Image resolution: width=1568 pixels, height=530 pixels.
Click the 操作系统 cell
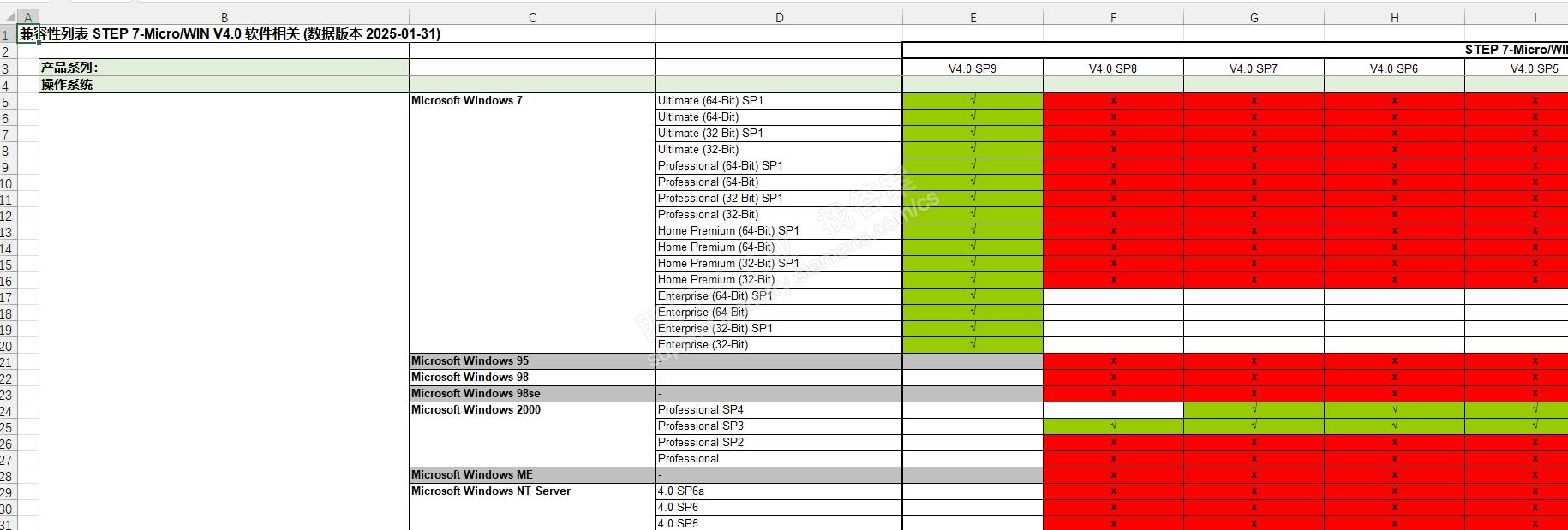(x=224, y=84)
